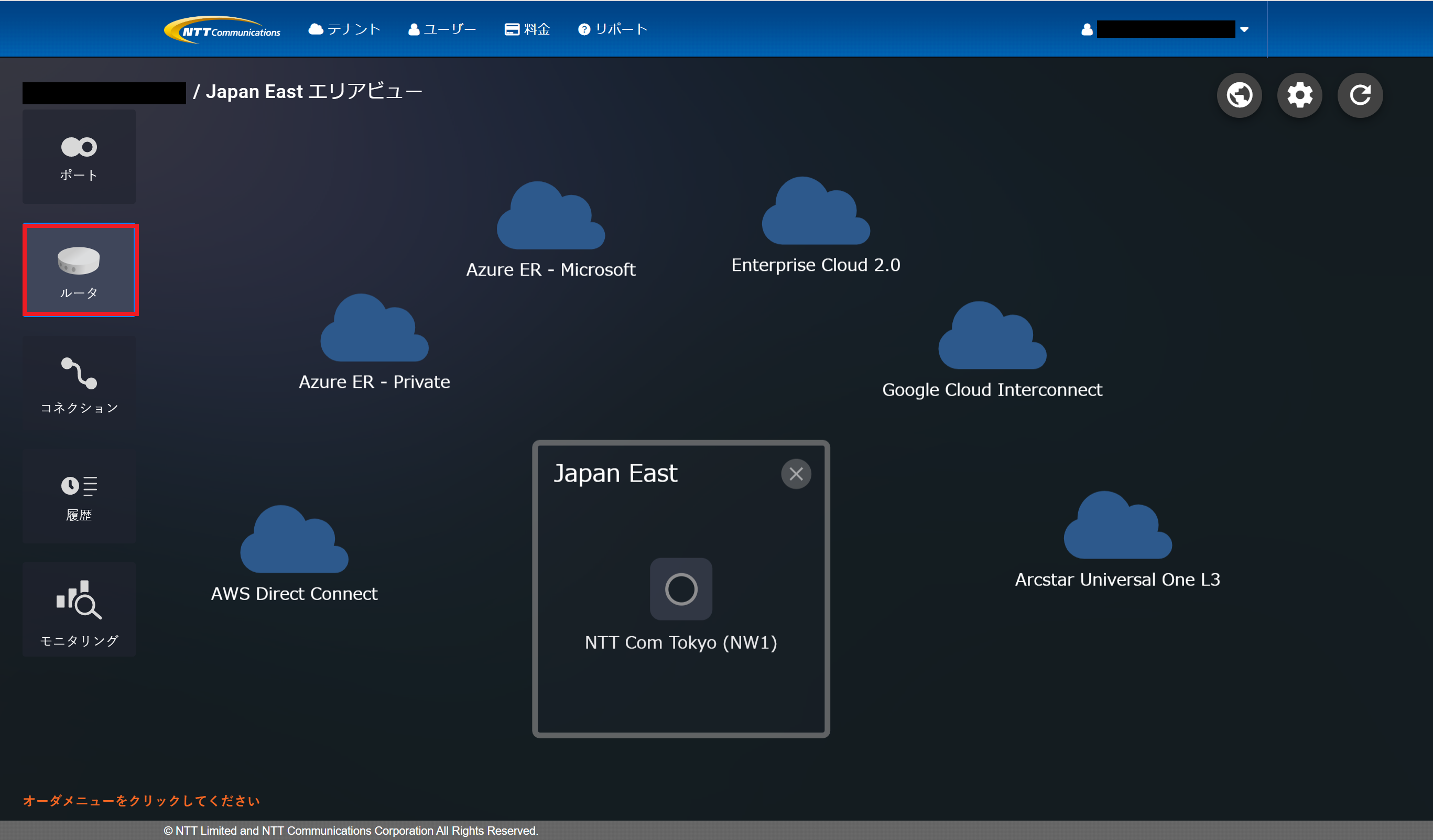
Task: Expand the user account dropdown arrow
Action: pos(1244,29)
